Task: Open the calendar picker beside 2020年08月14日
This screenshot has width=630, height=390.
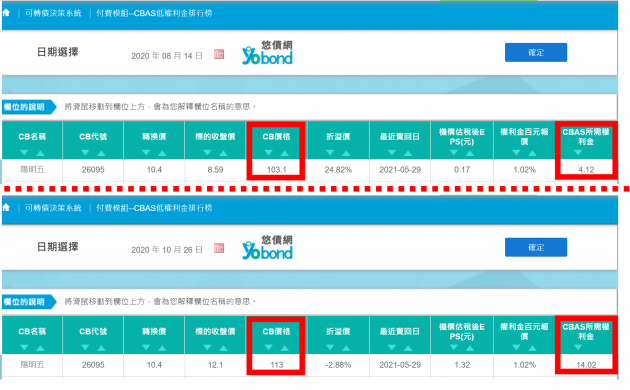Action: (x=219, y=54)
